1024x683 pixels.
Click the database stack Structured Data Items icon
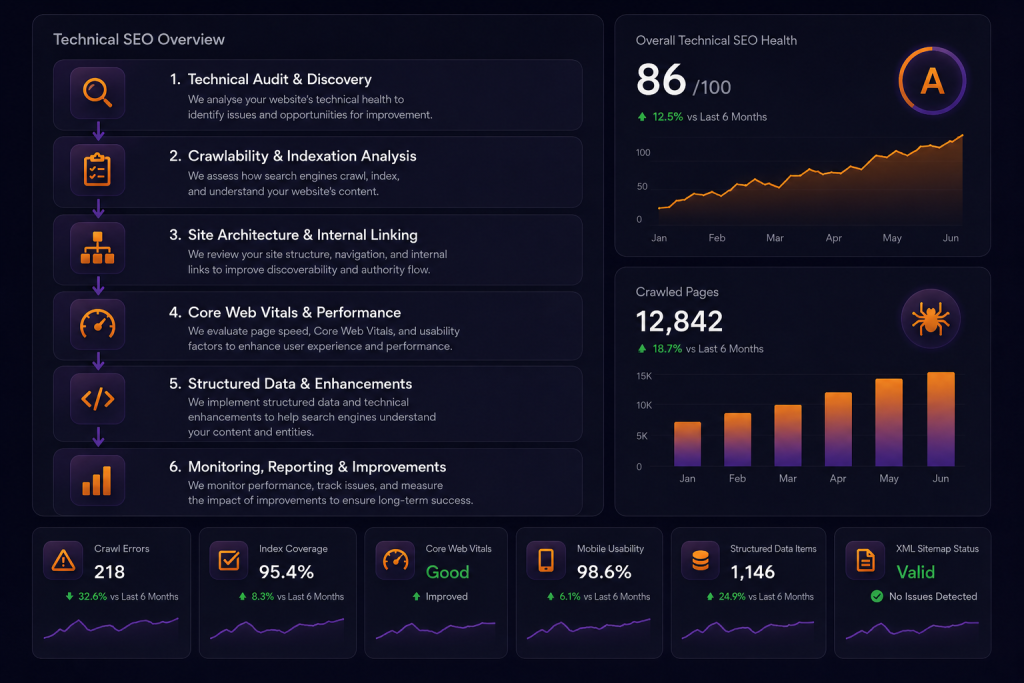pyautogui.click(x=701, y=560)
